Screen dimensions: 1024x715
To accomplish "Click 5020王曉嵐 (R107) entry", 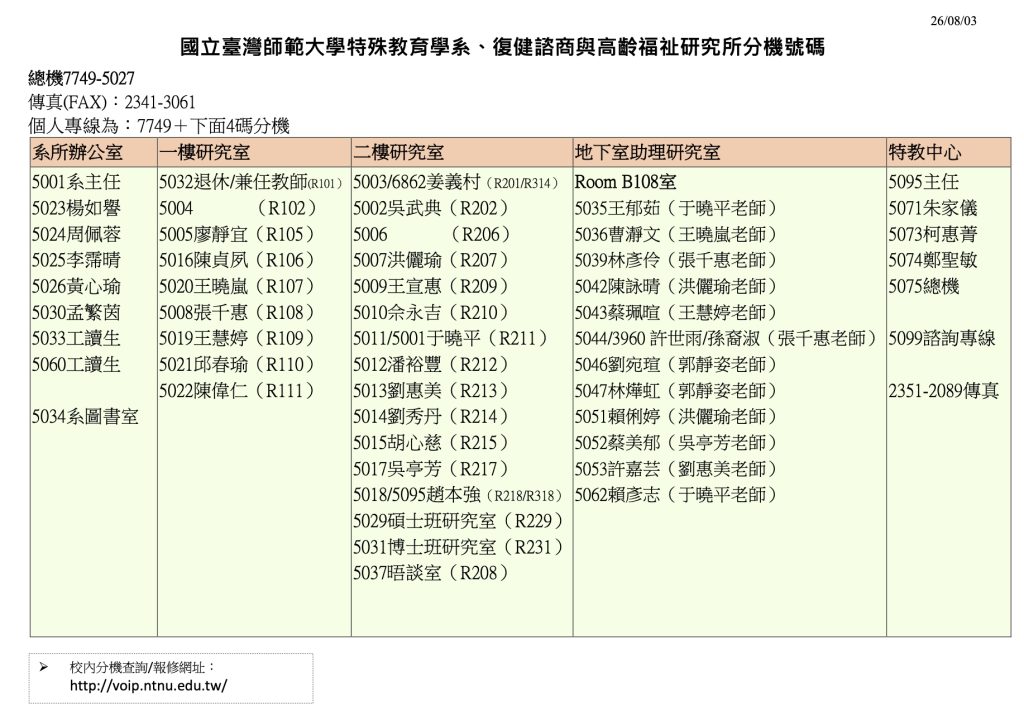I will pyautogui.click(x=238, y=287).
